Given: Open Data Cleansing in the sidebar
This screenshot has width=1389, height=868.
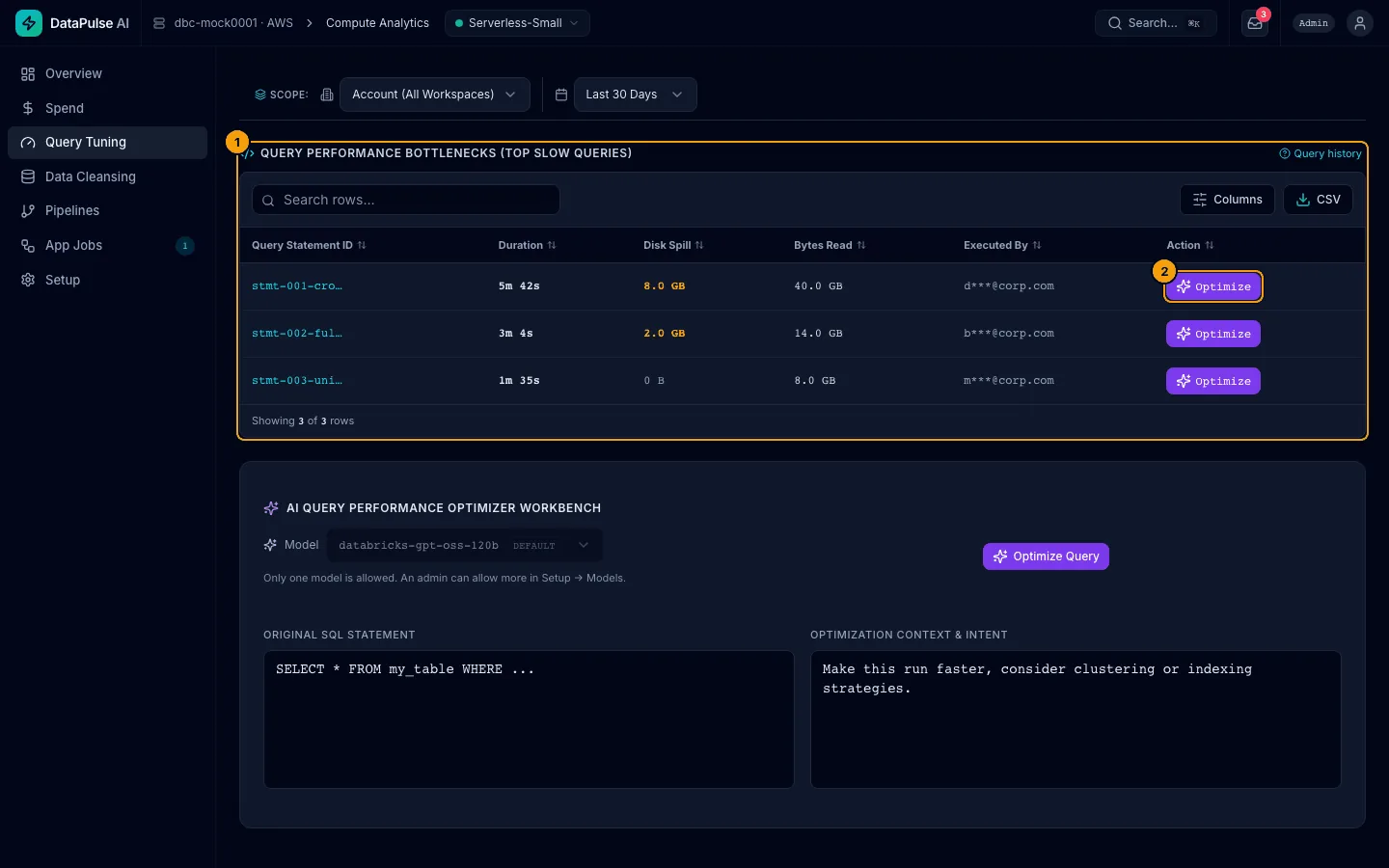Looking at the screenshot, I should click(107, 176).
